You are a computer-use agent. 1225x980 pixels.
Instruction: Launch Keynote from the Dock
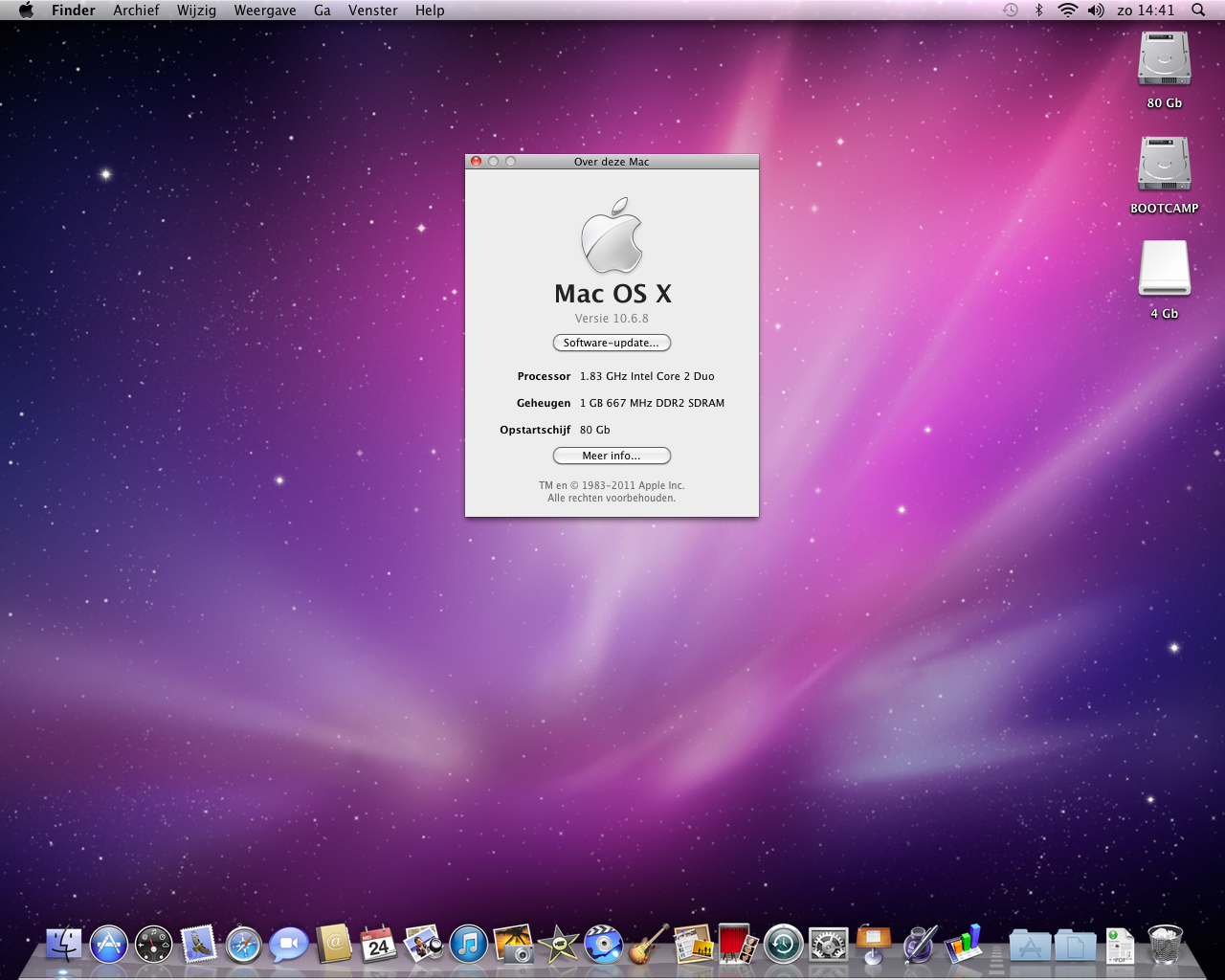pyautogui.click(x=873, y=945)
